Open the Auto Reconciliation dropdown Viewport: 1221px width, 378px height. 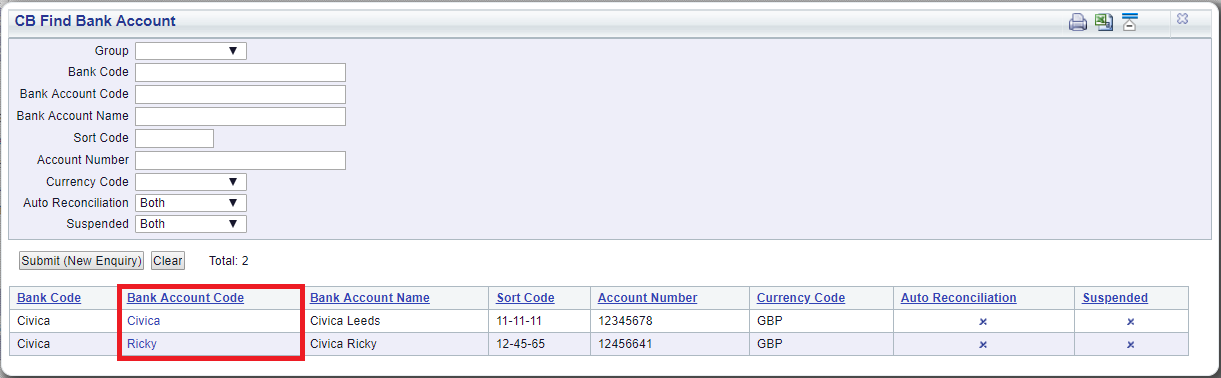click(191, 203)
